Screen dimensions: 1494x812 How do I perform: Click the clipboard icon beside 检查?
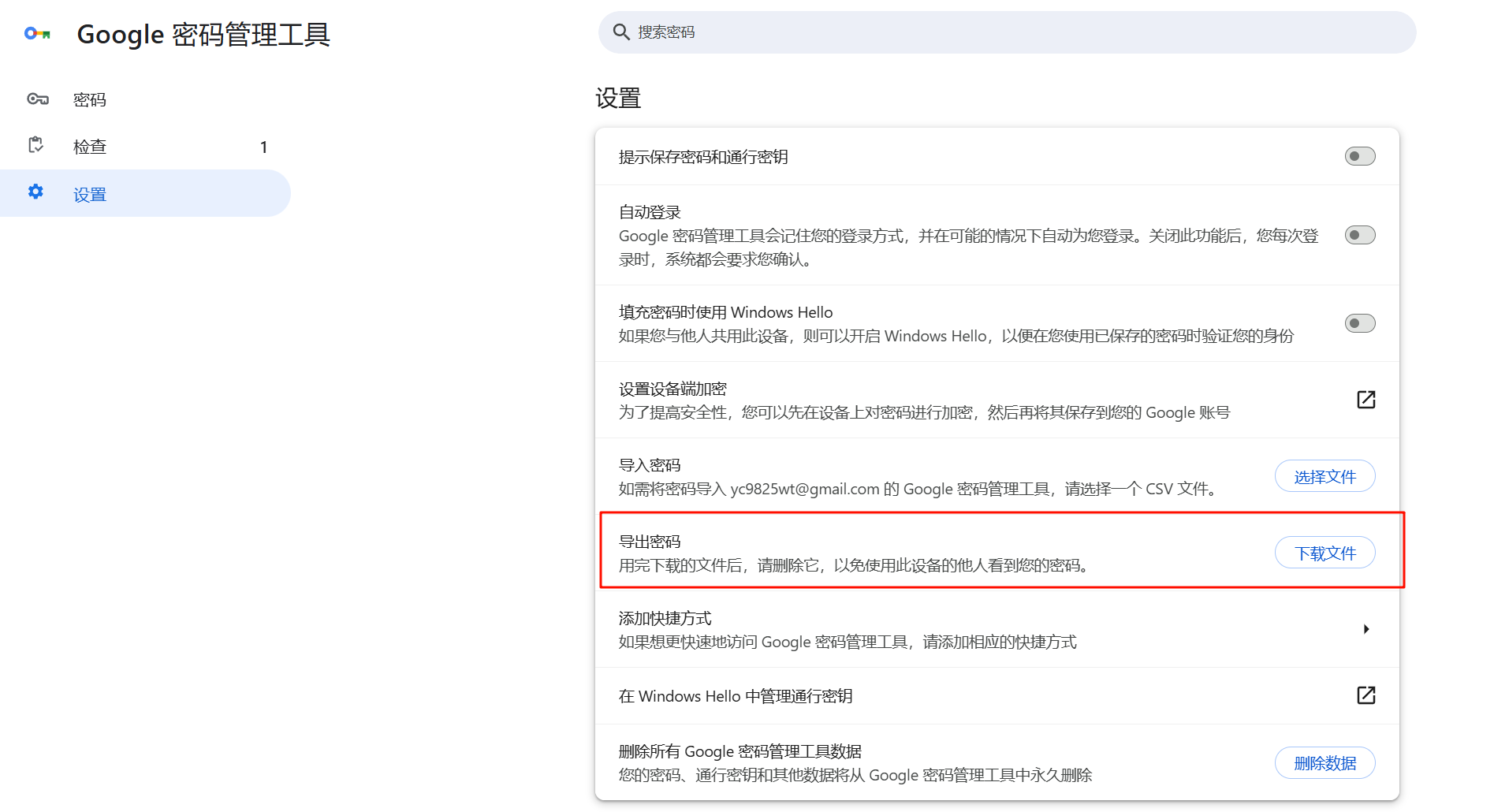(36, 146)
